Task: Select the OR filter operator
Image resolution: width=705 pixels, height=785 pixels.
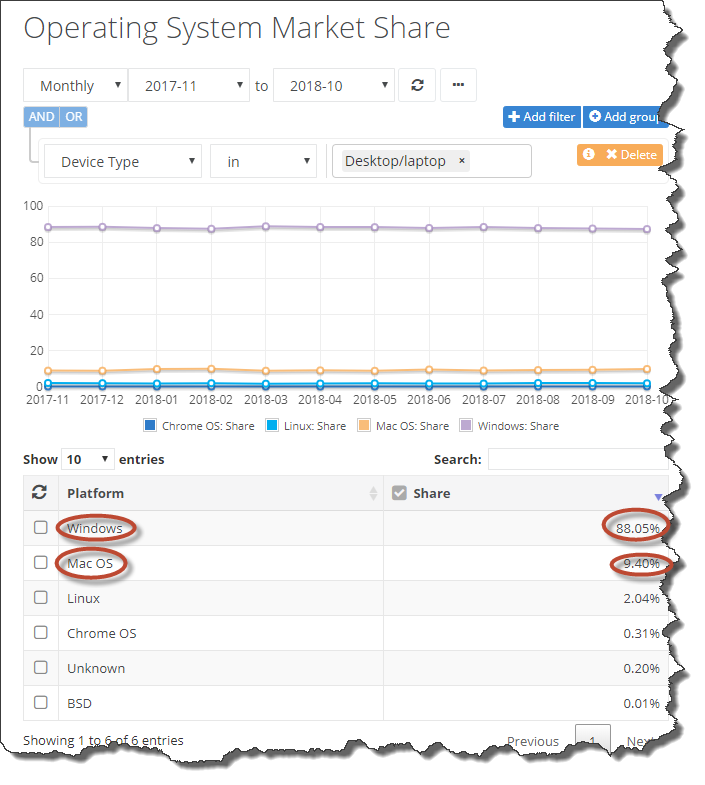Action: pos(74,117)
